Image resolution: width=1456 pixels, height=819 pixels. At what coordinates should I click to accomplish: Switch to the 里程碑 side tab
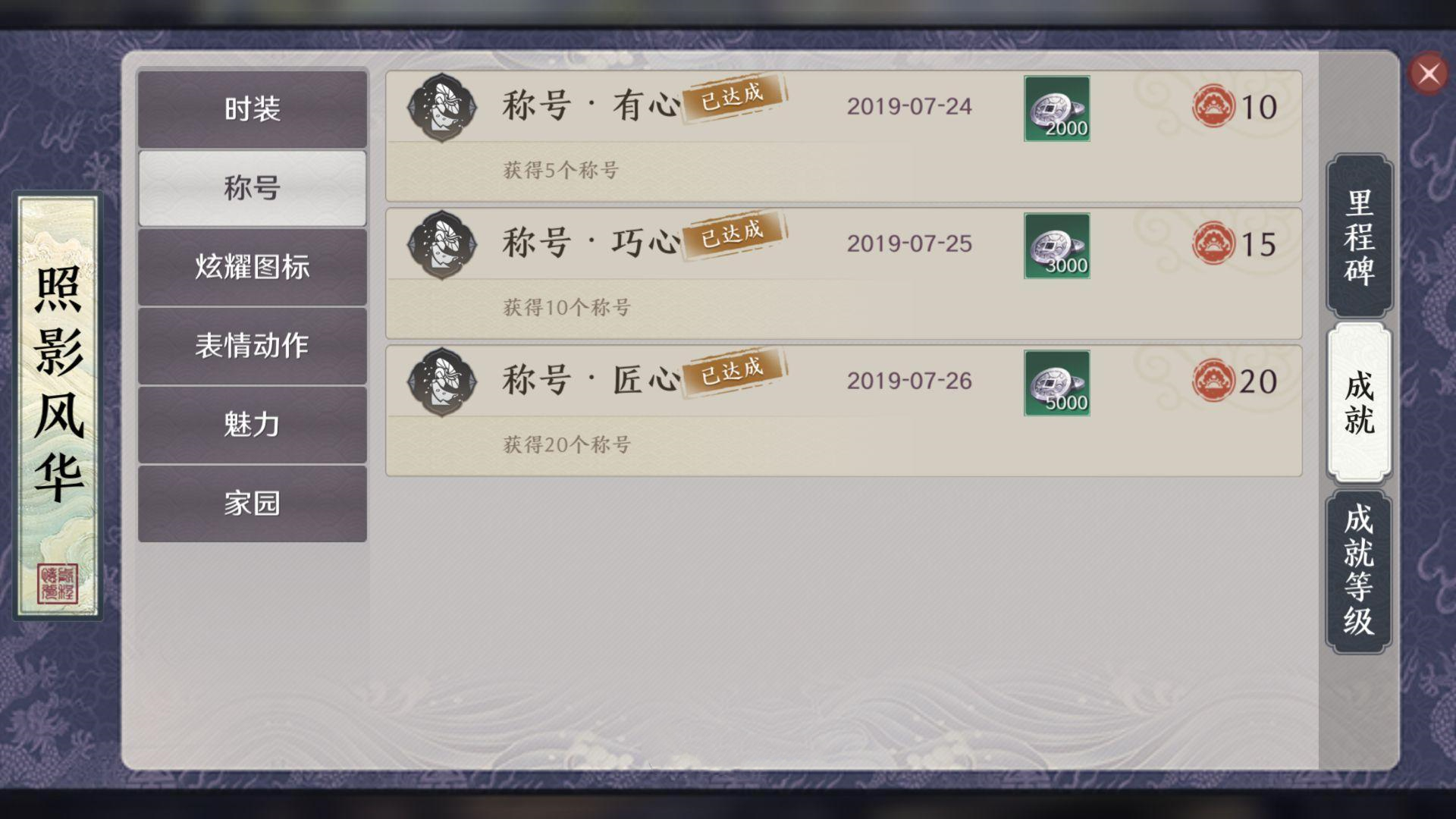coord(1359,236)
